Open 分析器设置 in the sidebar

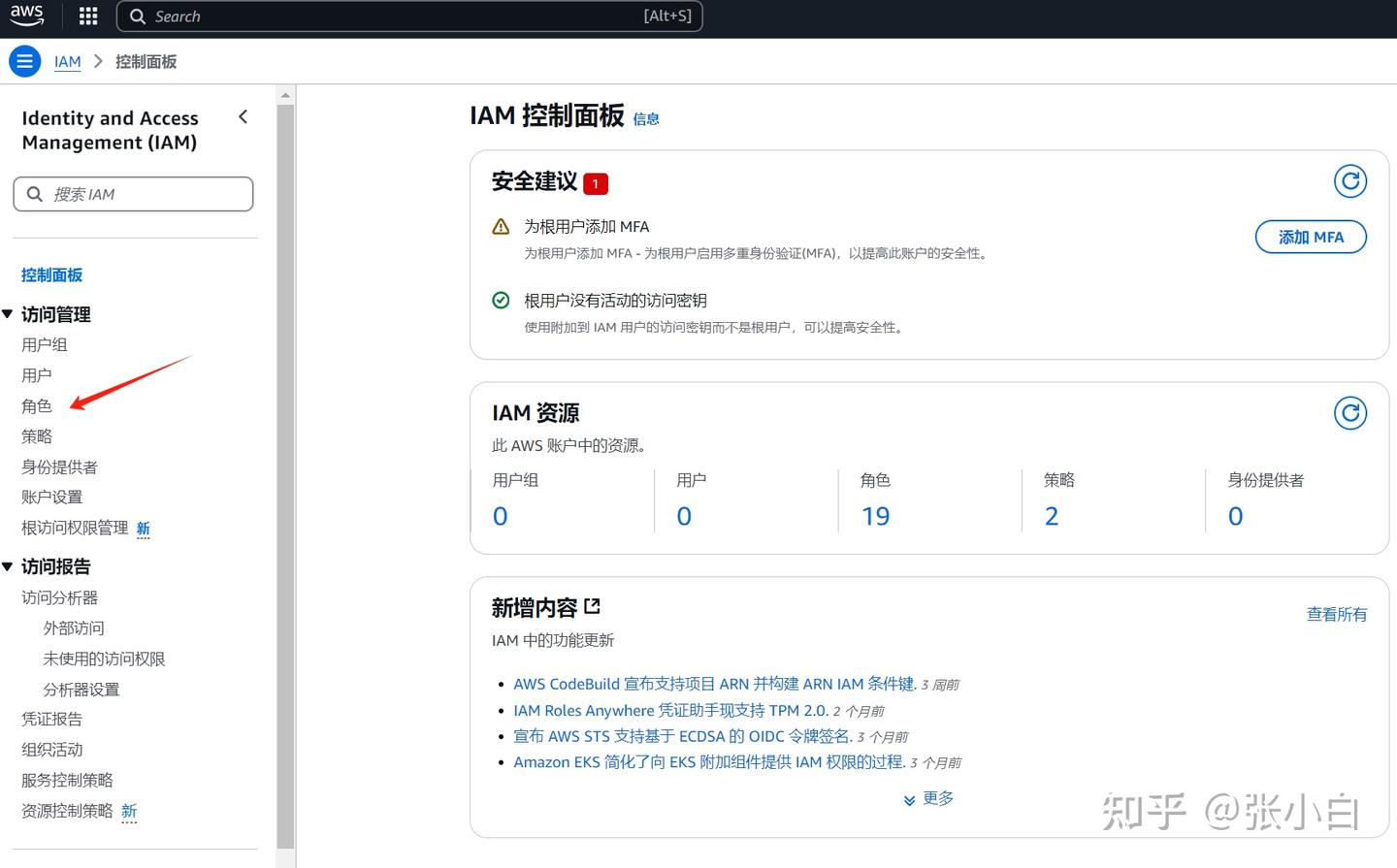click(81, 690)
